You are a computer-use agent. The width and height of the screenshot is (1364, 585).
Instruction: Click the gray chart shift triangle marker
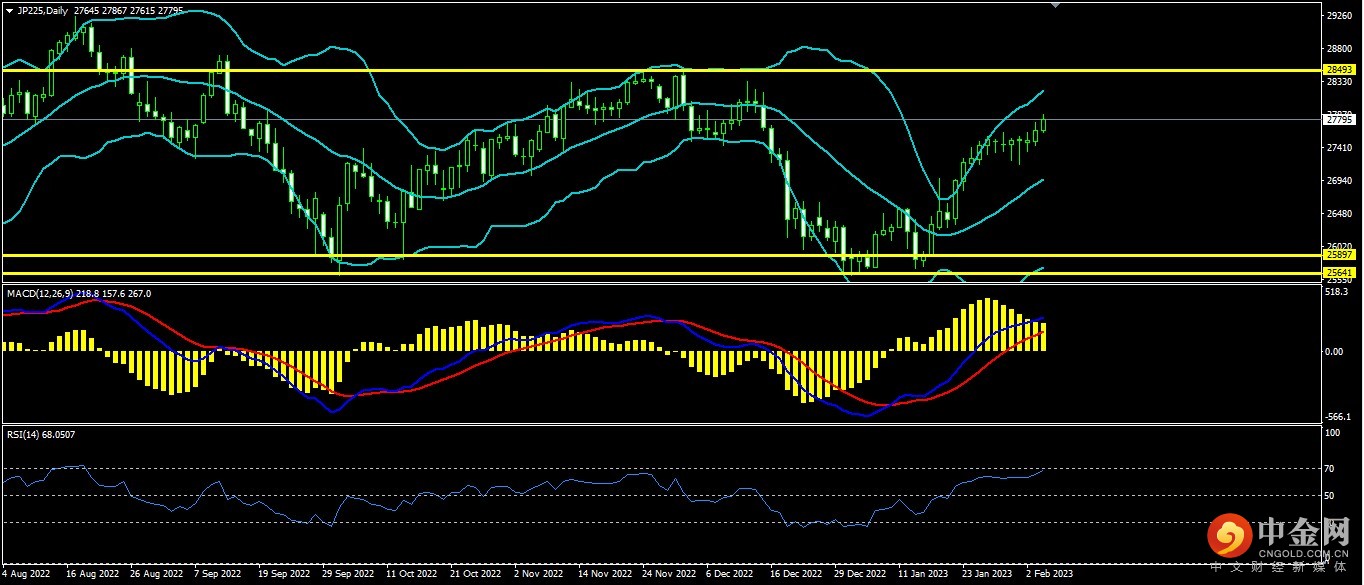(1053, 5)
